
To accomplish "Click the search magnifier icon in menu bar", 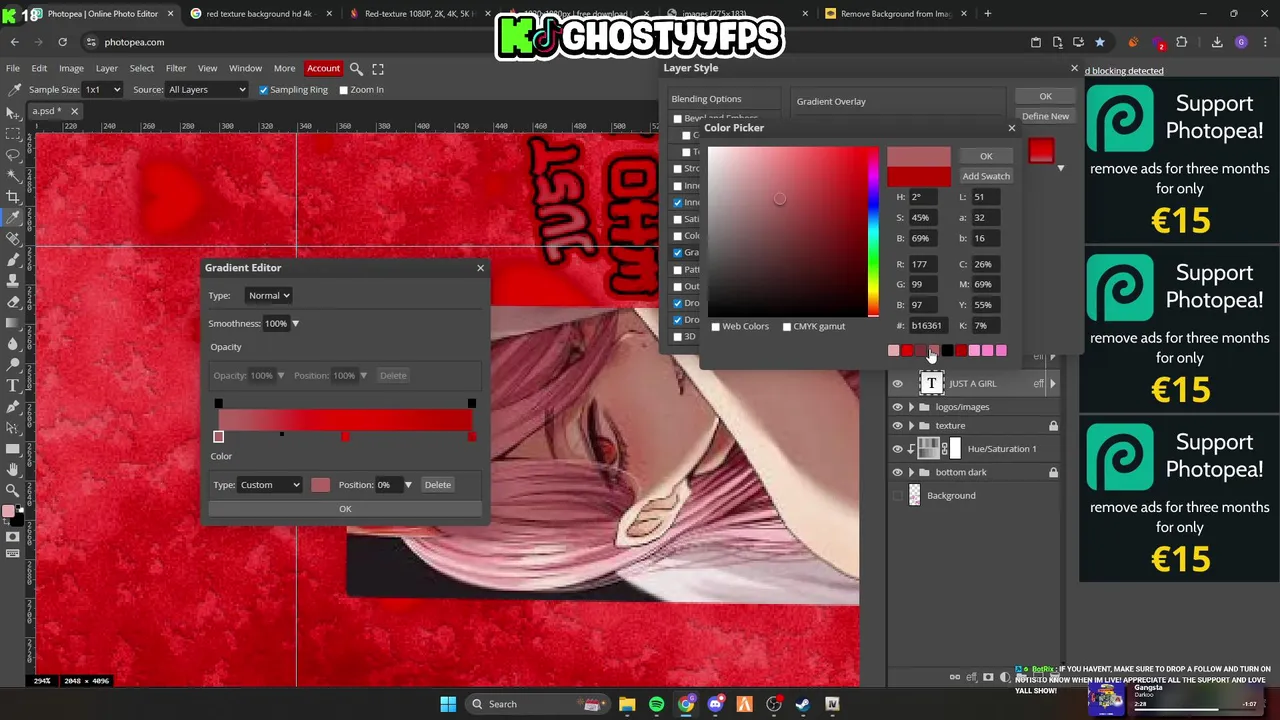I will point(356,69).
